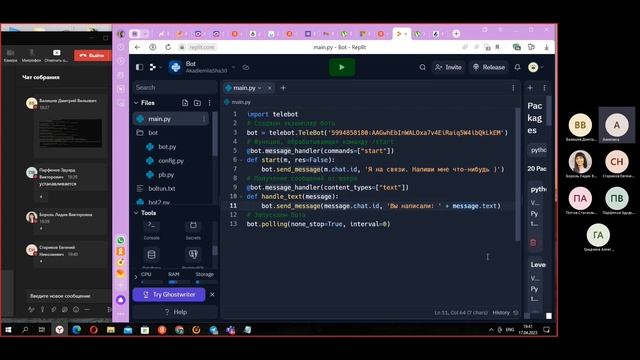
Task: Open Replit notifications bell
Action: click(517, 67)
